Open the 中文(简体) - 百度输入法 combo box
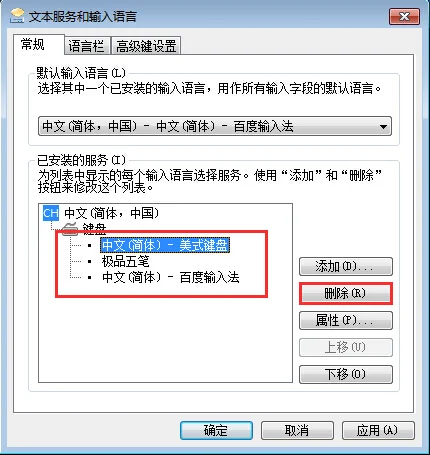Image resolution: width=430 pixels, height=455 pixels. point(215,126)
